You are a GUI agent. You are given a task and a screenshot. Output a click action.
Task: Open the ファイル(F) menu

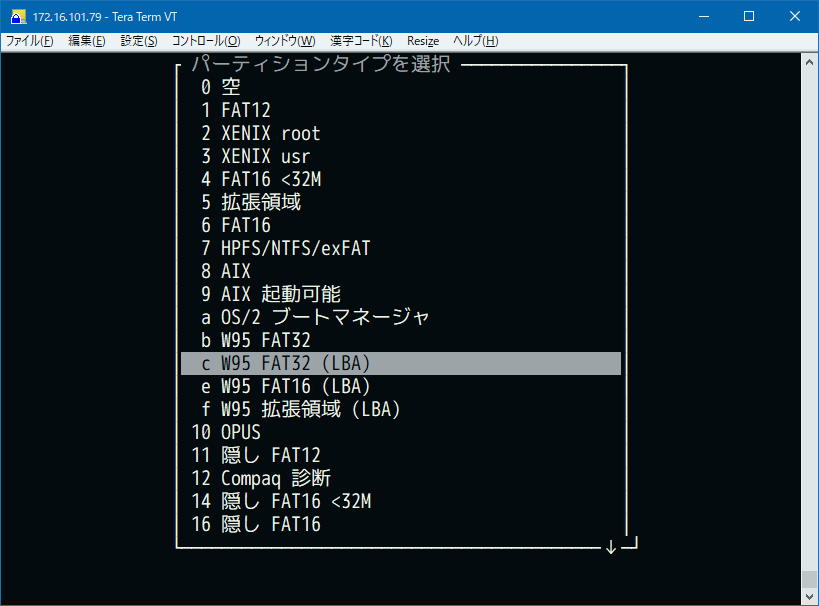point(29,41)
